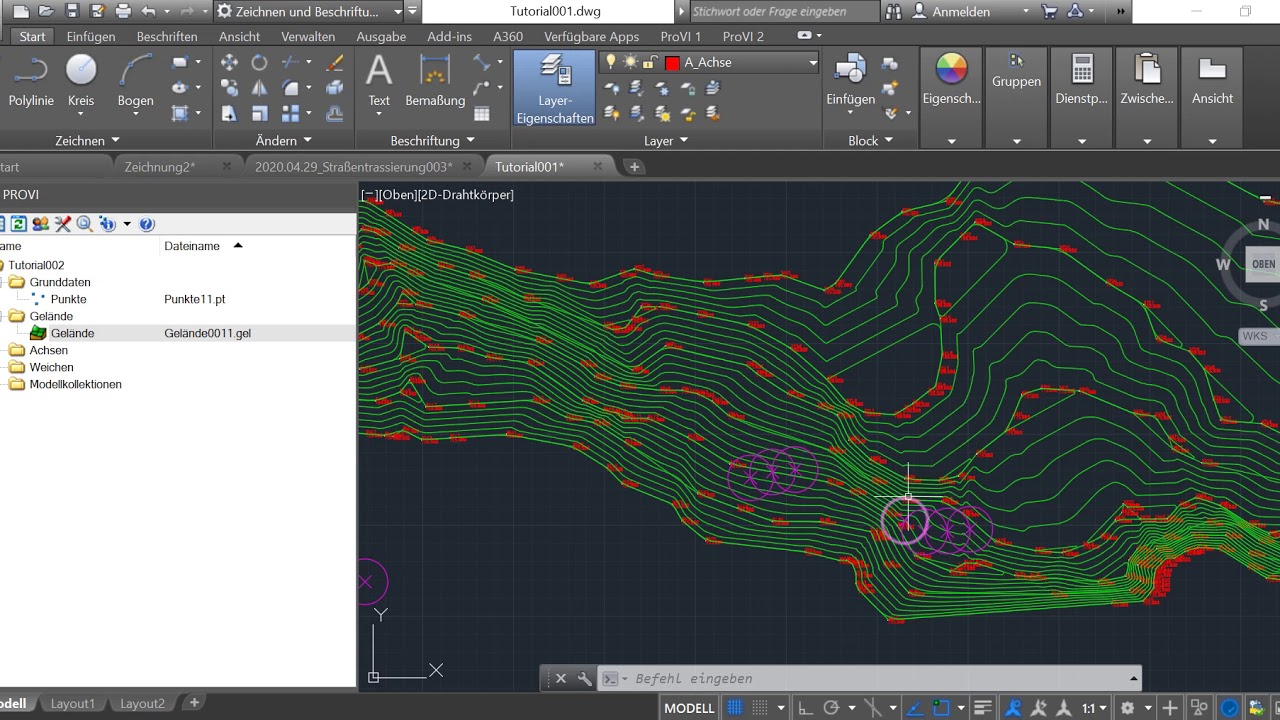The image size is (1280, 720).
Task: Select the Gelände0011.gel tree item
Action: point(207,333)
